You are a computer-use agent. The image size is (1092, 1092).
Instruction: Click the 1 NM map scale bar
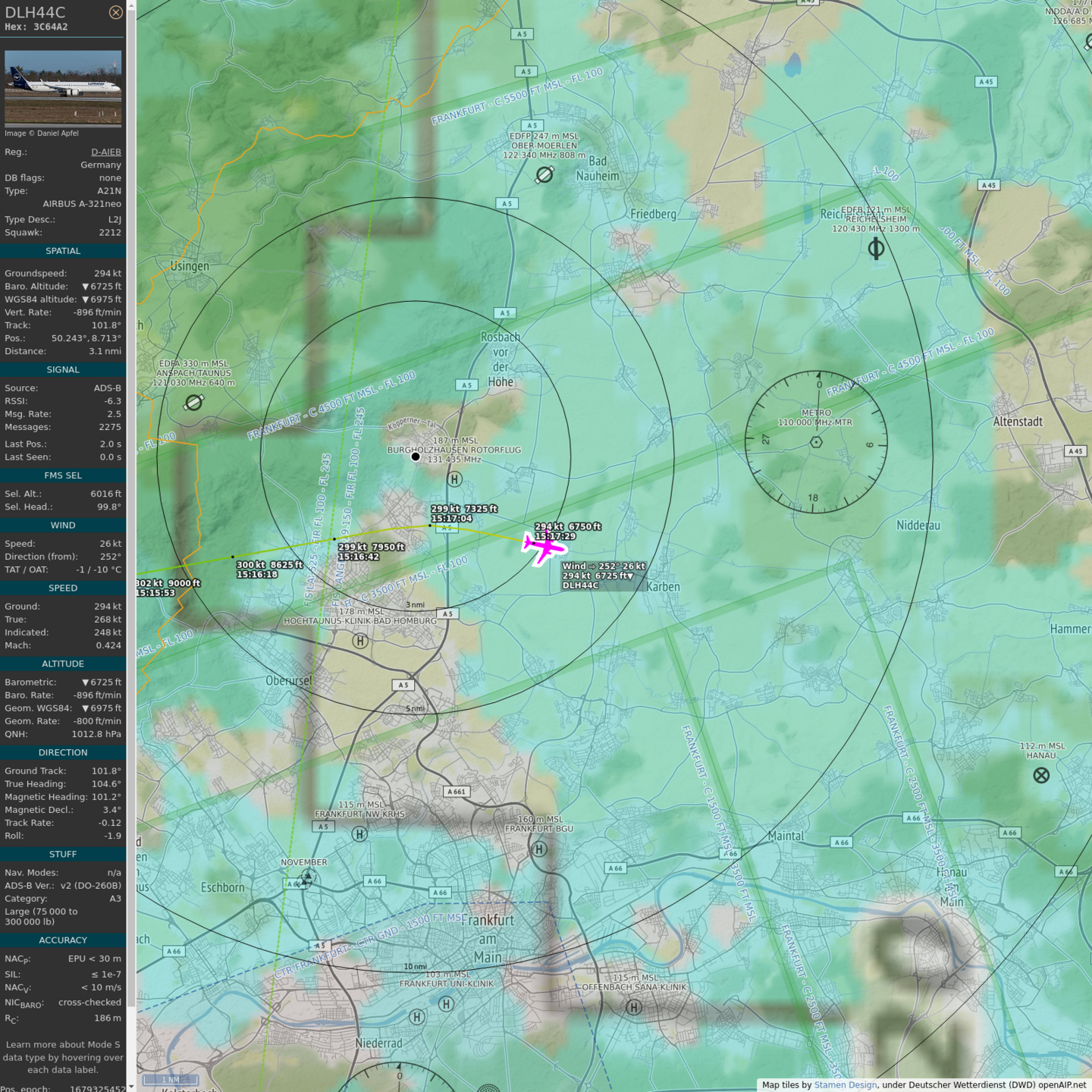[x=171, y=1080]
